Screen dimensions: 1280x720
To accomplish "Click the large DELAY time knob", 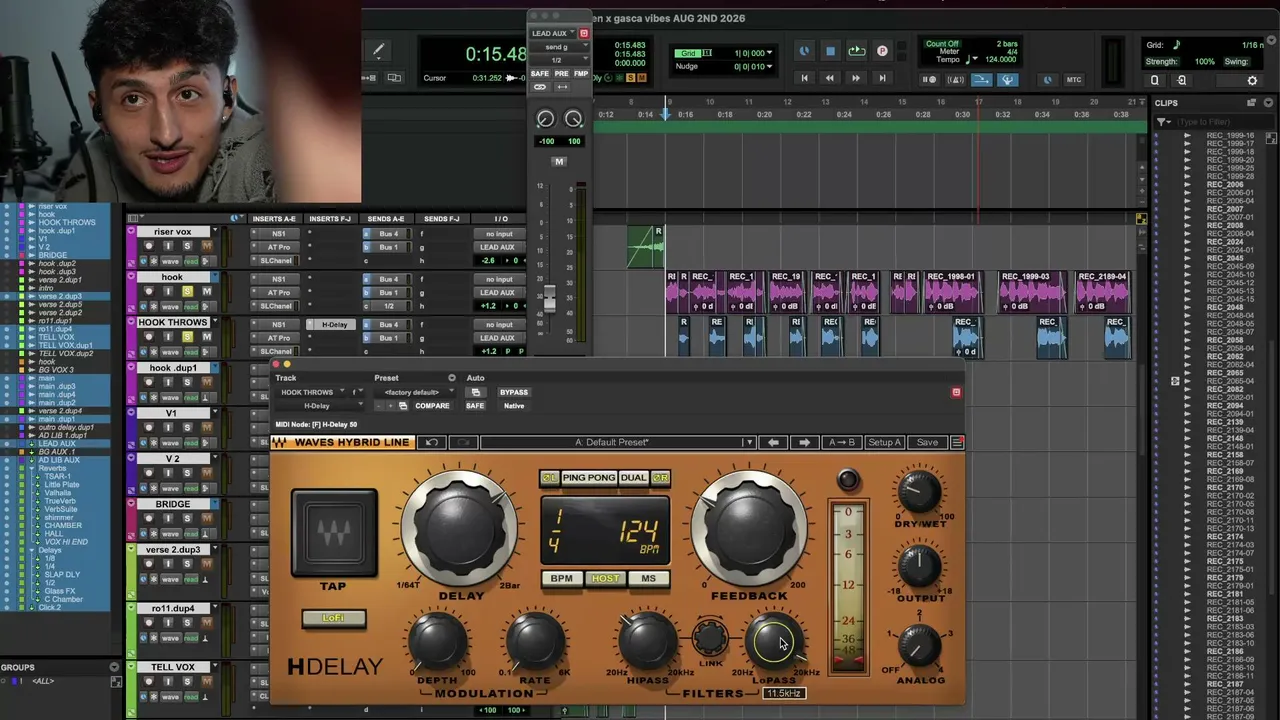I will tap(460, 530).
